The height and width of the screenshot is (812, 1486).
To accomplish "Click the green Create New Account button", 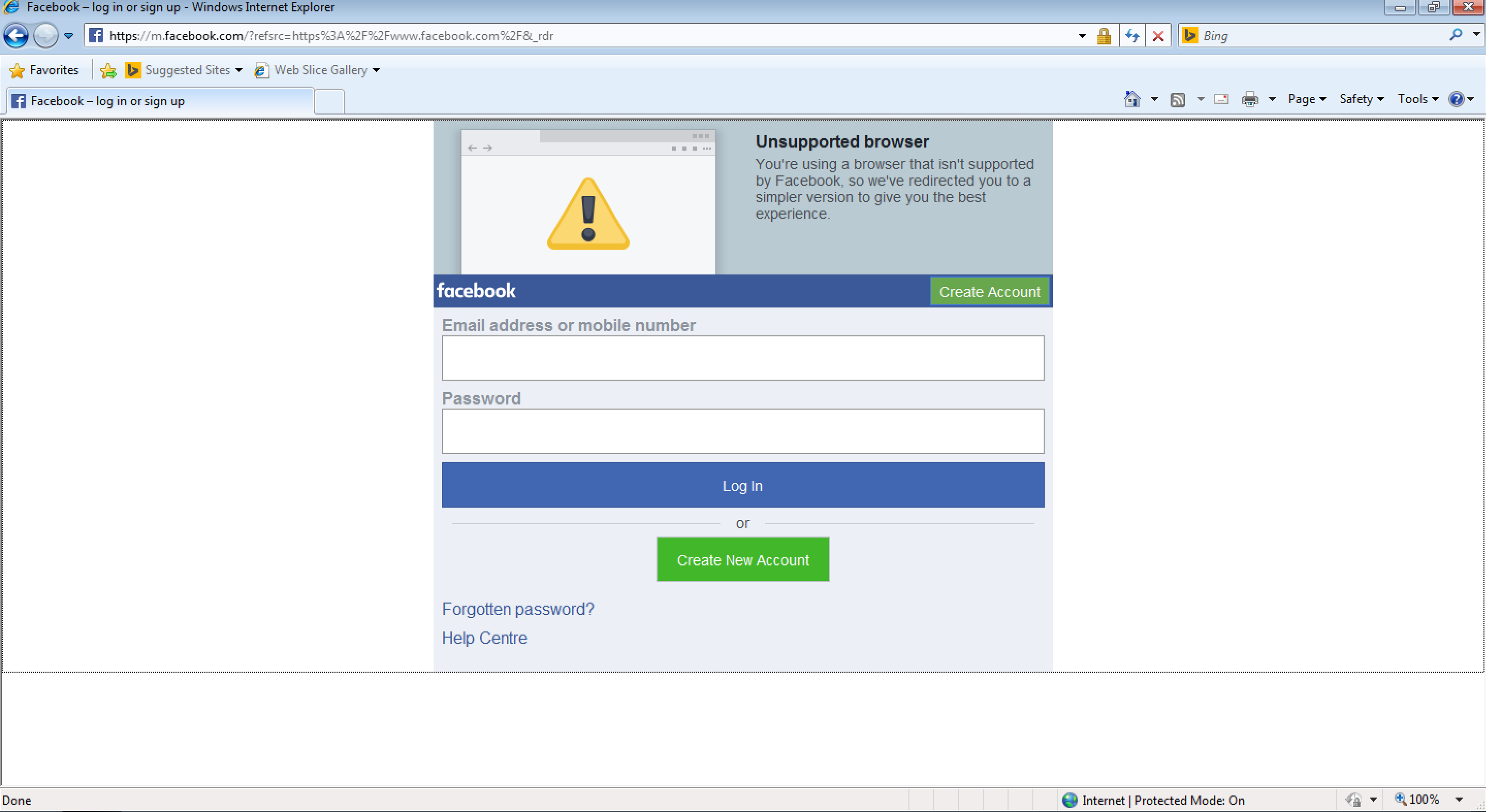I will pyautogui.click(x=743, y=559).
